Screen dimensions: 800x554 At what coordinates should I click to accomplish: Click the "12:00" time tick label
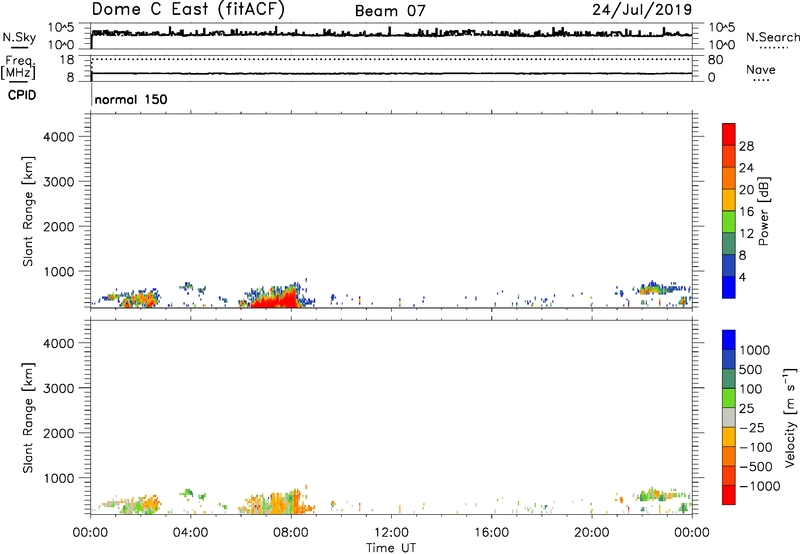click(391, 533)
